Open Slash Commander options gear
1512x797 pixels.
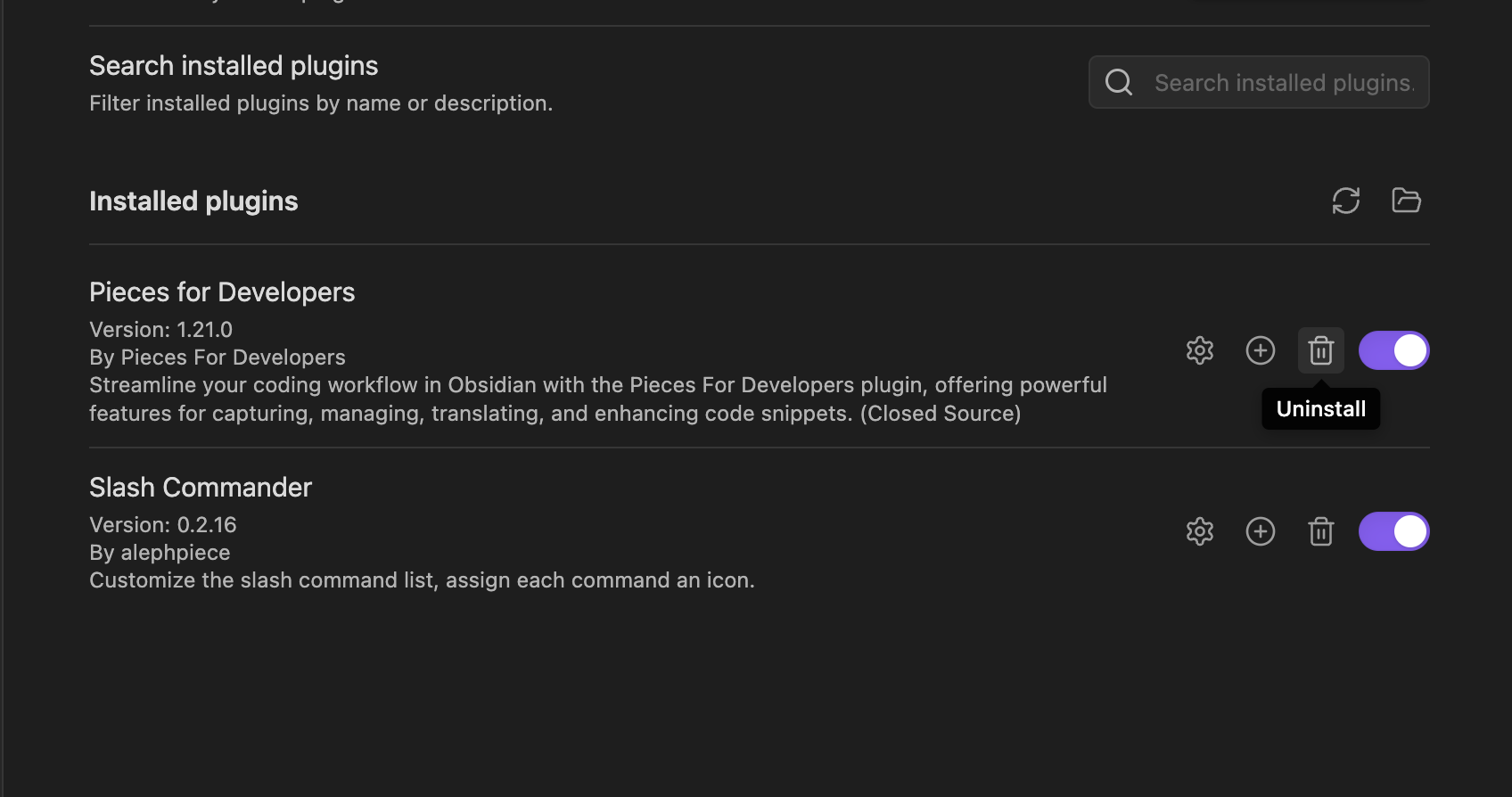1200,531
